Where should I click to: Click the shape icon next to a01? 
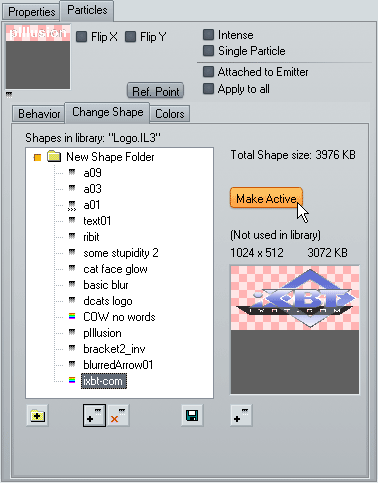tap(72, 205)
